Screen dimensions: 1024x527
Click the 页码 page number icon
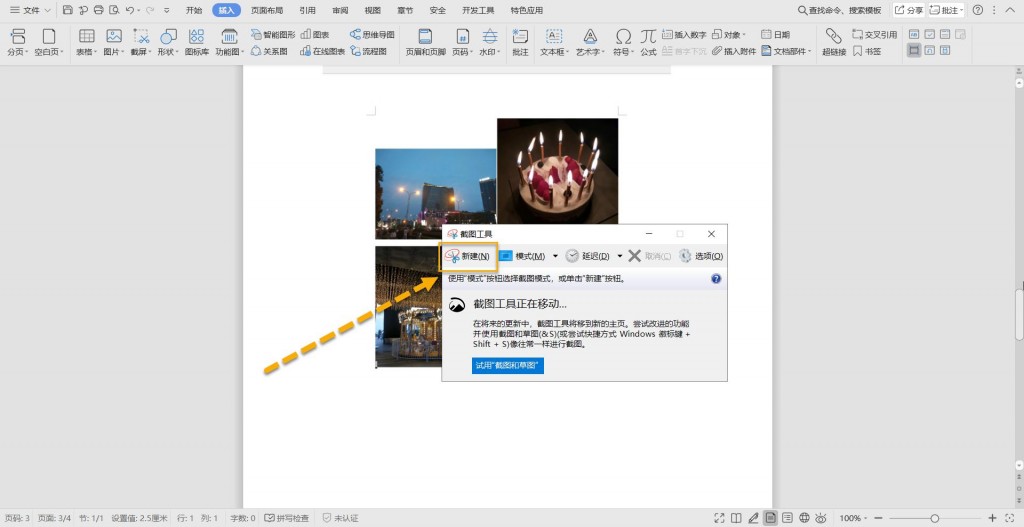(462, 37)
